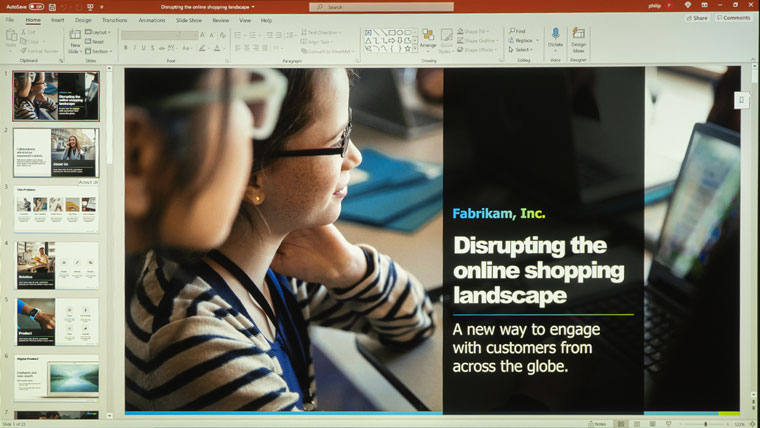Image resolution: width=760 pixels, height=428 pixels.
Task: Expand the Layout dropdown
Action: [x=98, y=32]
